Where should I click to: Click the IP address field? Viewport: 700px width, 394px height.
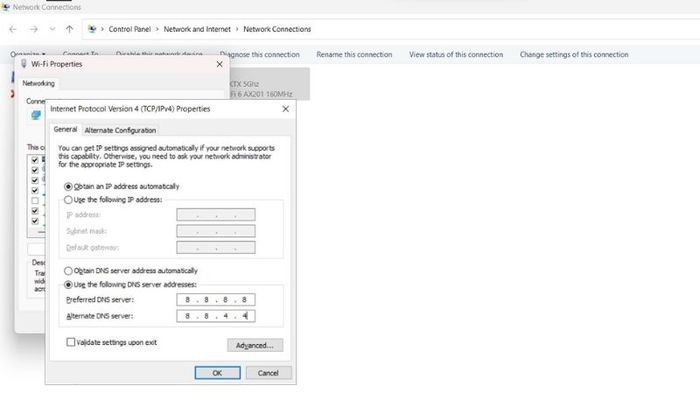point(216,215)
